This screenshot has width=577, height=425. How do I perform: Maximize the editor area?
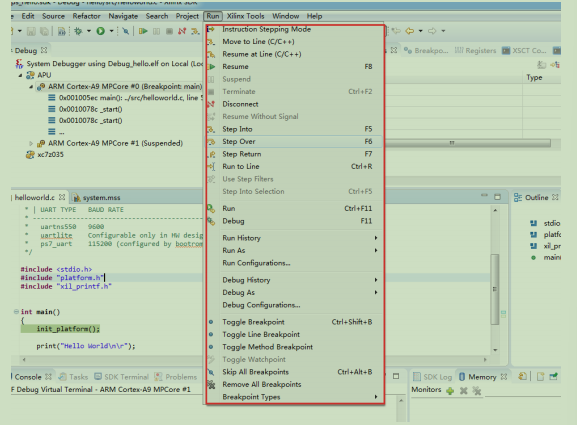pos(498,197)
